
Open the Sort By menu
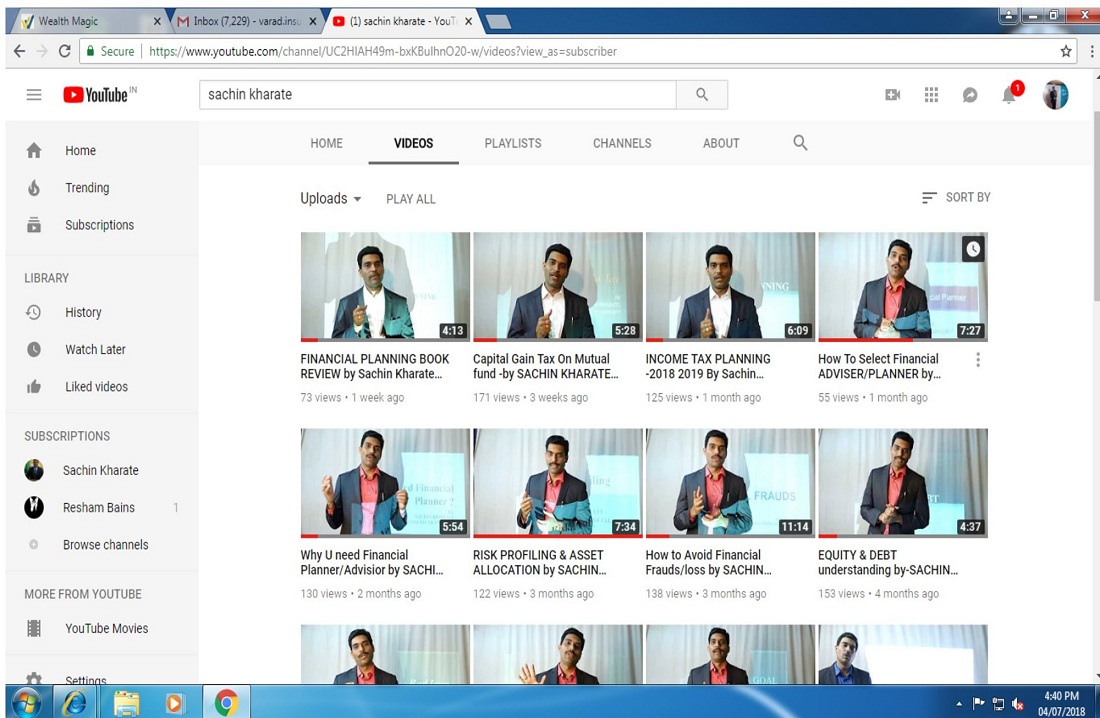click(955, 197)
